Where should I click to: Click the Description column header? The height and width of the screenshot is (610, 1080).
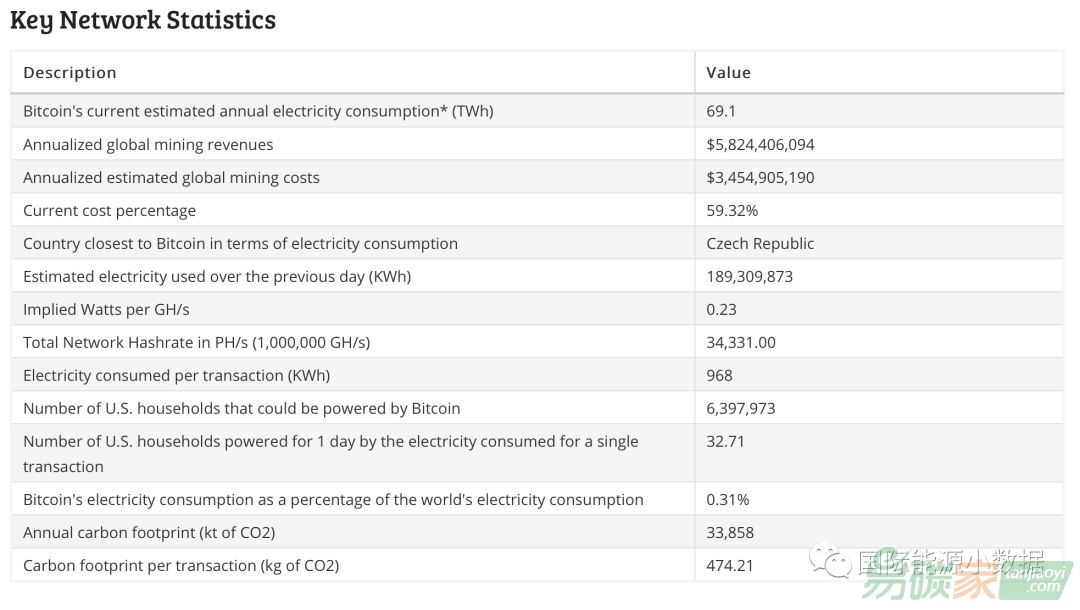70,73
